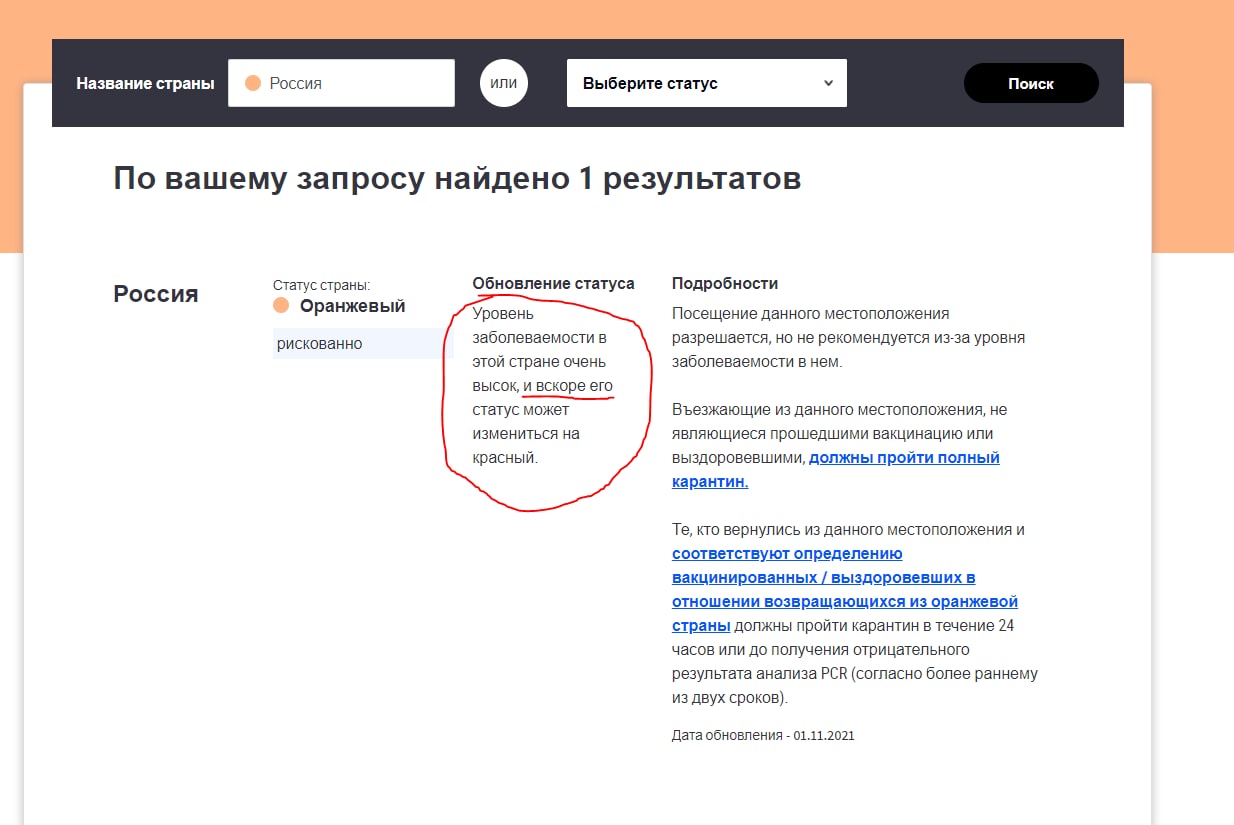Click the Название страны label
Viewport: 1234px width, 825px height.
tap(145, 83)
